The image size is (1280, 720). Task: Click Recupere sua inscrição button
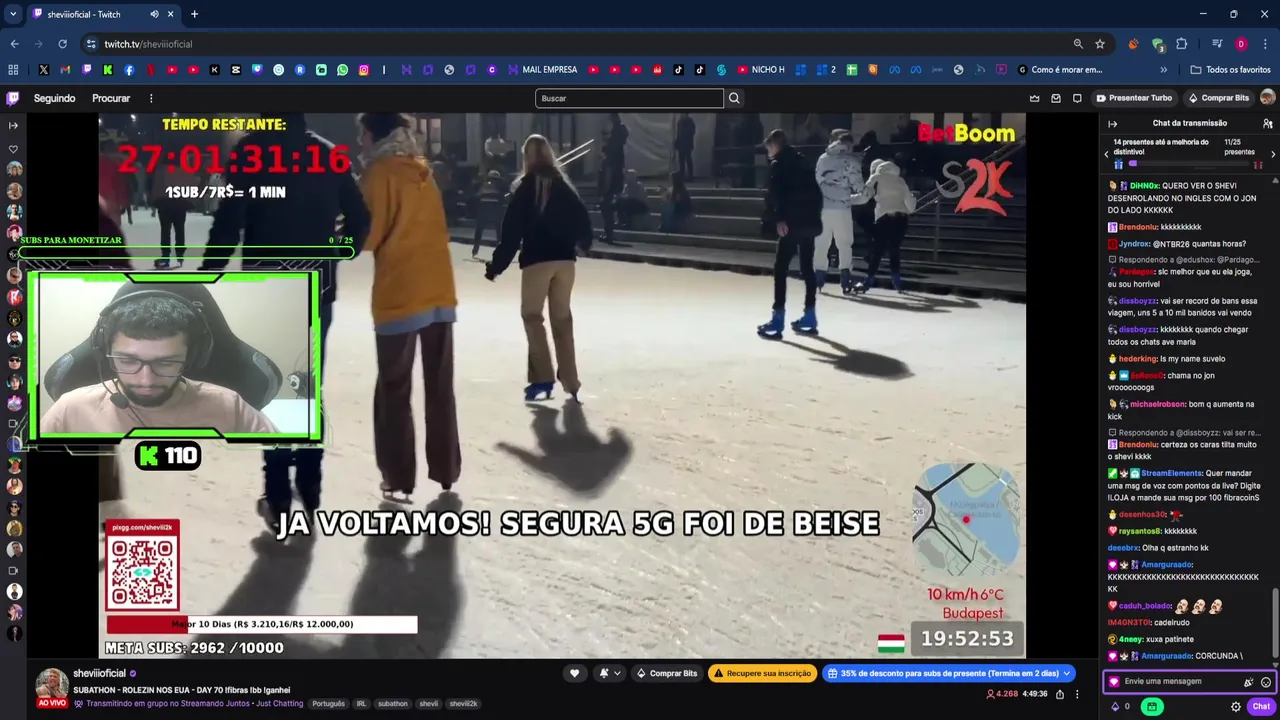pyautogui.click(x=763, y=673)
